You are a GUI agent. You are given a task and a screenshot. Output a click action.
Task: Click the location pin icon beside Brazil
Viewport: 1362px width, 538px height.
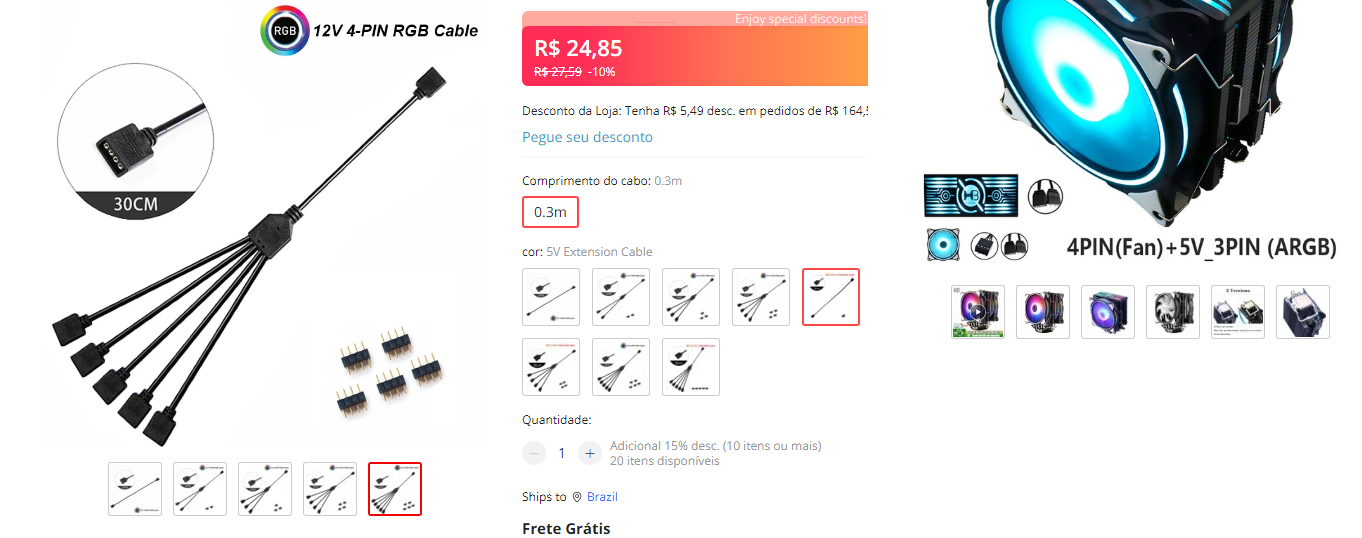click(x=577, y=497)
